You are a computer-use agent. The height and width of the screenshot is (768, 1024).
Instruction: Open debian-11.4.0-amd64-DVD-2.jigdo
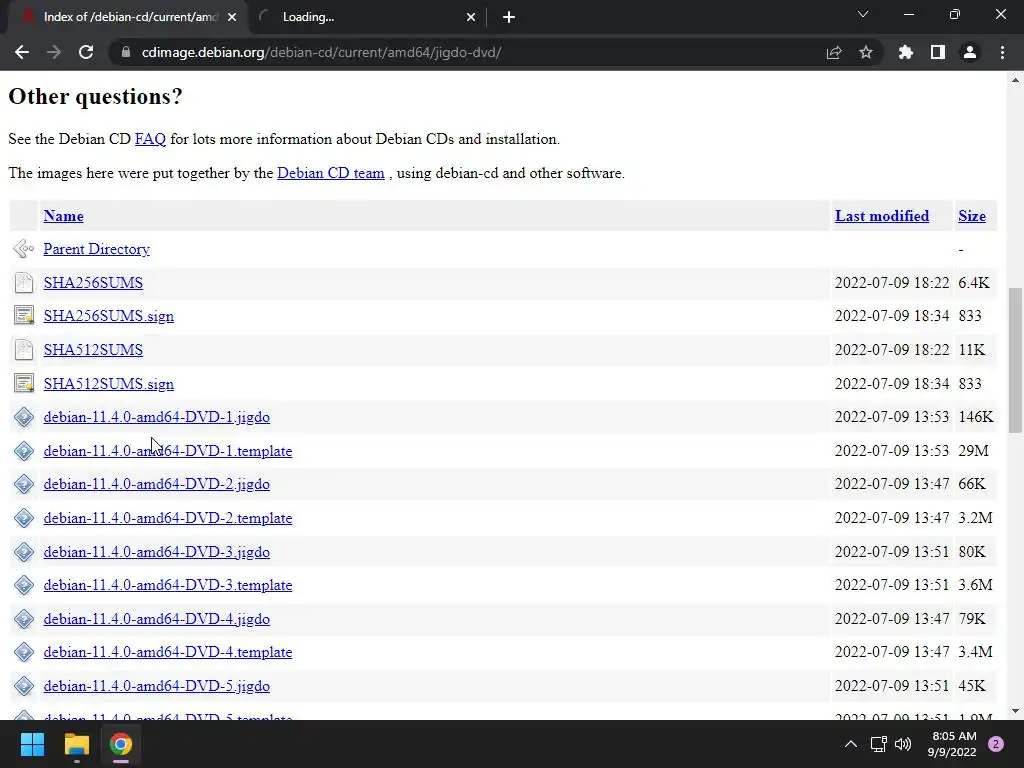[157, 485]
